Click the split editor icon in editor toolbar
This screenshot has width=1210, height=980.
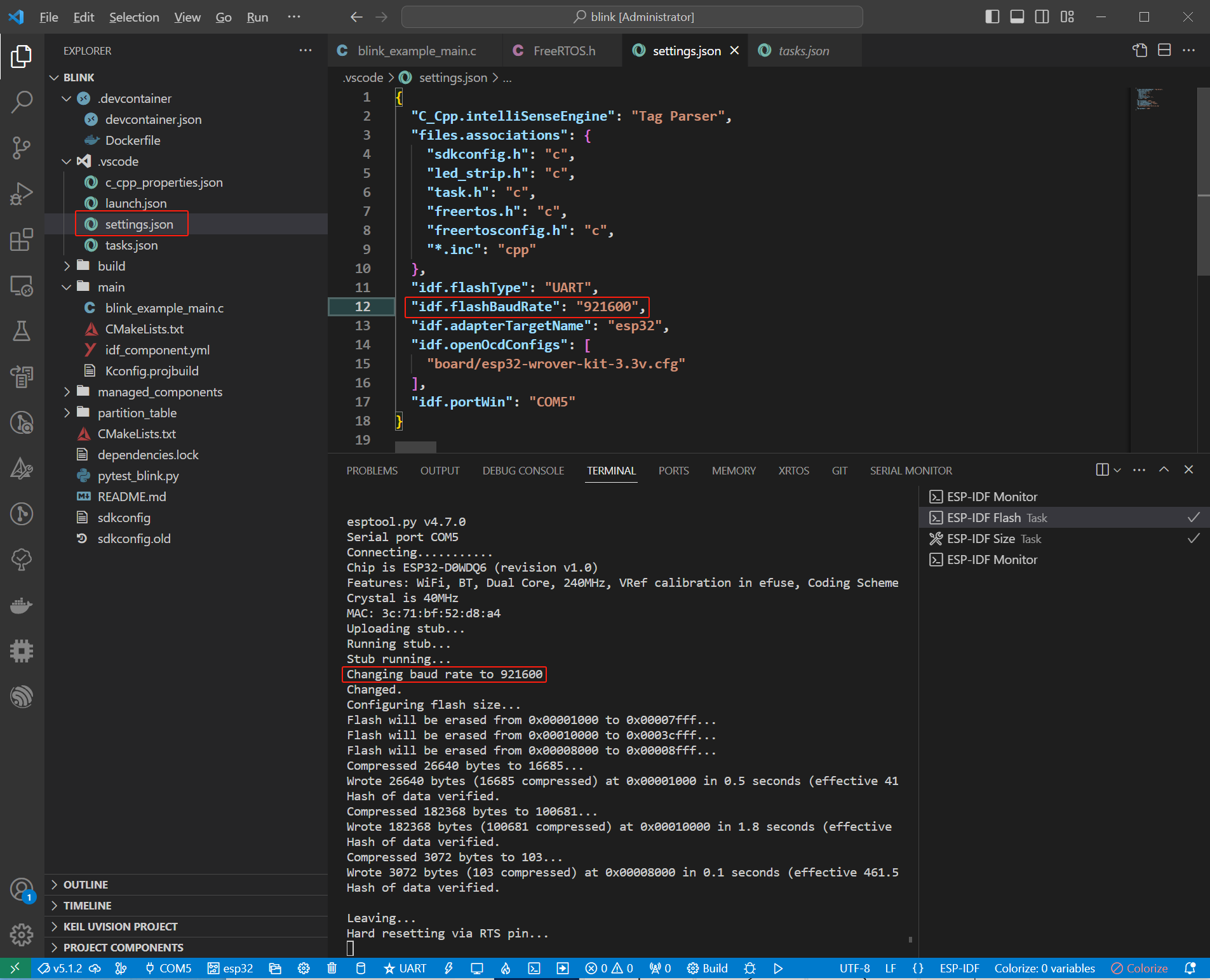coord(1164,50)
